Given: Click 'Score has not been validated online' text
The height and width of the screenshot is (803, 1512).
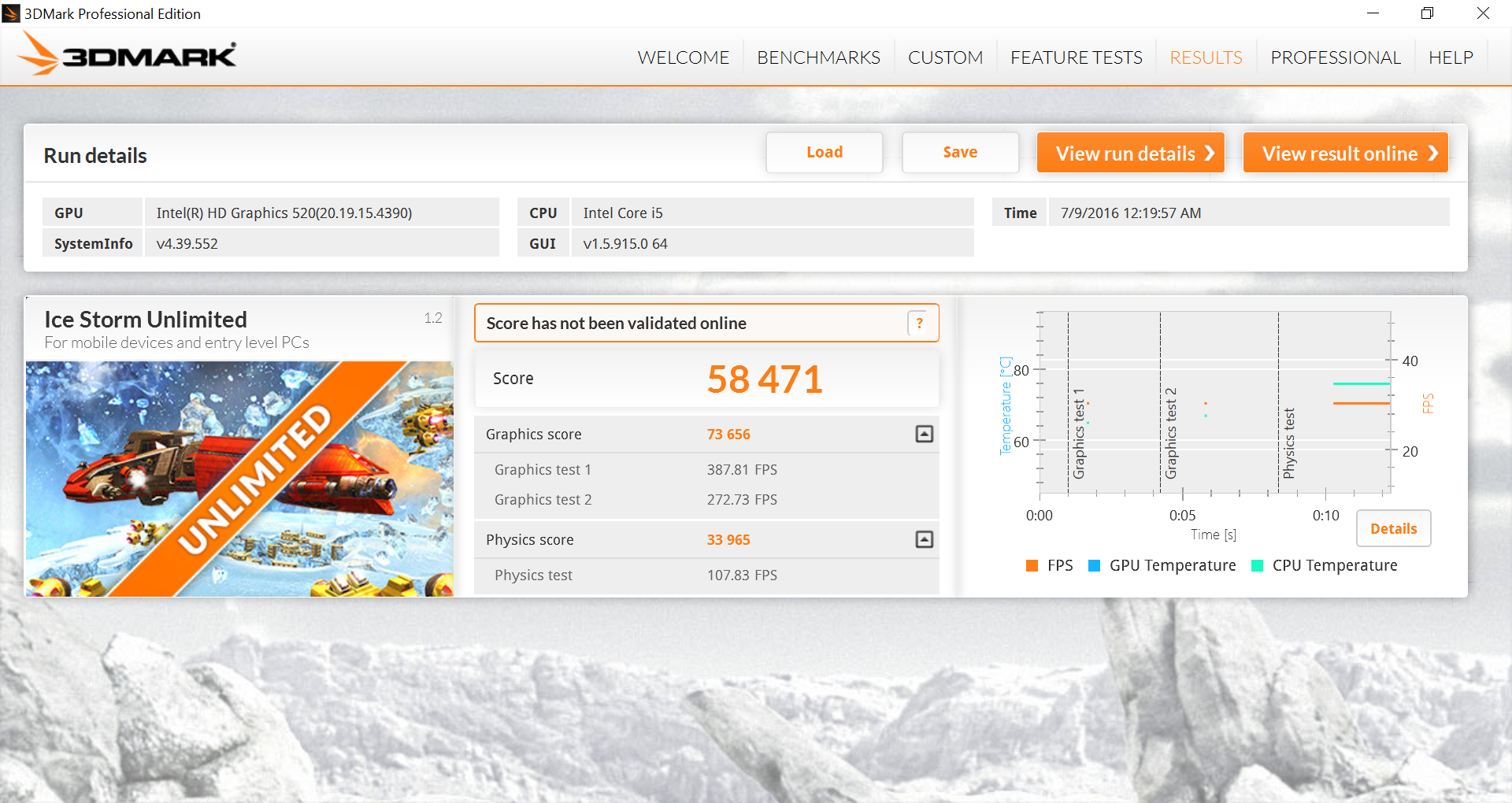Looking at the screenshot, I should [x=616, y=323].
